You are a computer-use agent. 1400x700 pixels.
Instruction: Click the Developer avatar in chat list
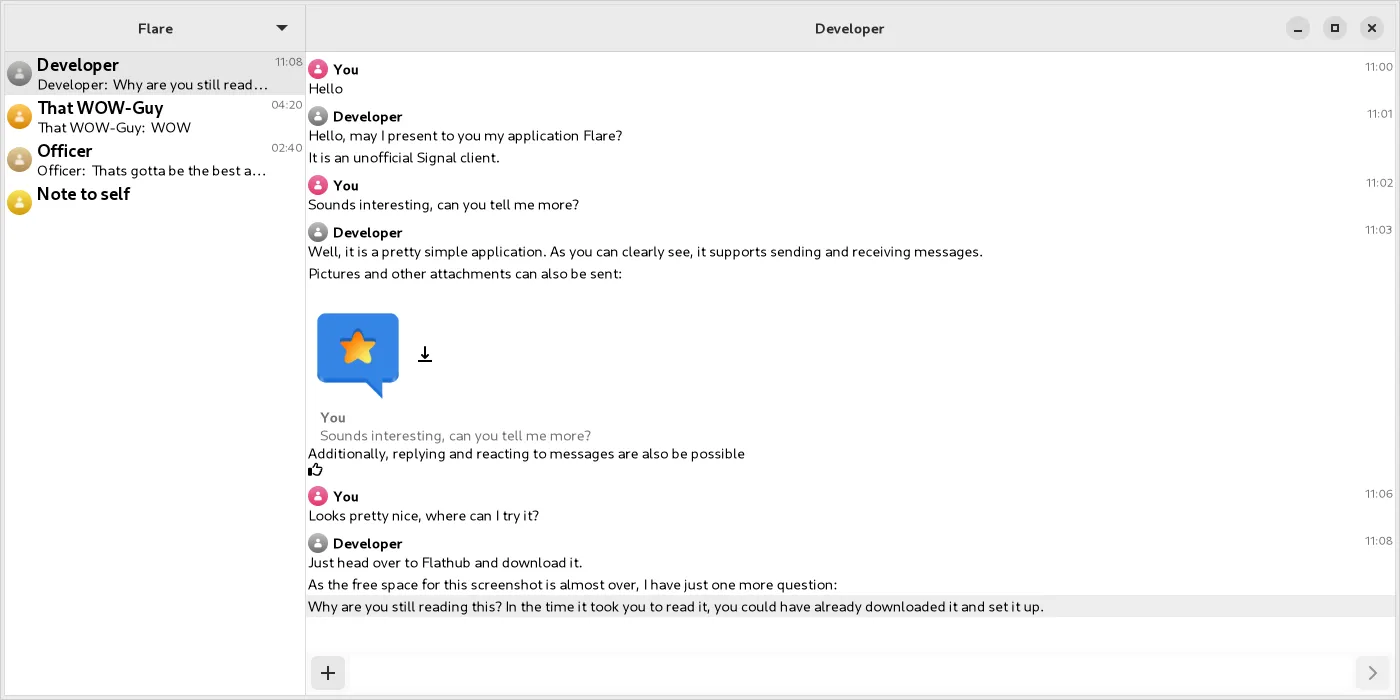tap(19, 74)
